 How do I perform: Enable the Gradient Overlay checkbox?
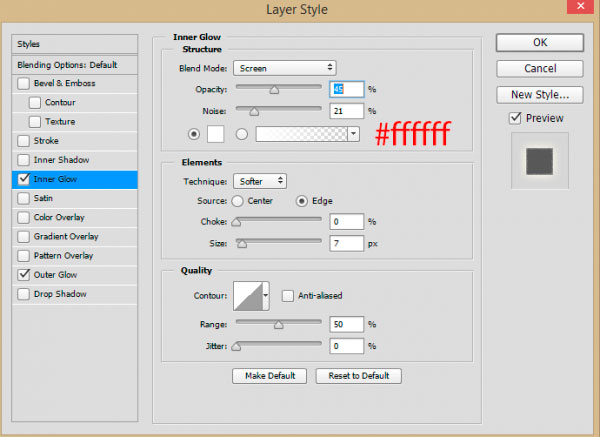point(23,236)
